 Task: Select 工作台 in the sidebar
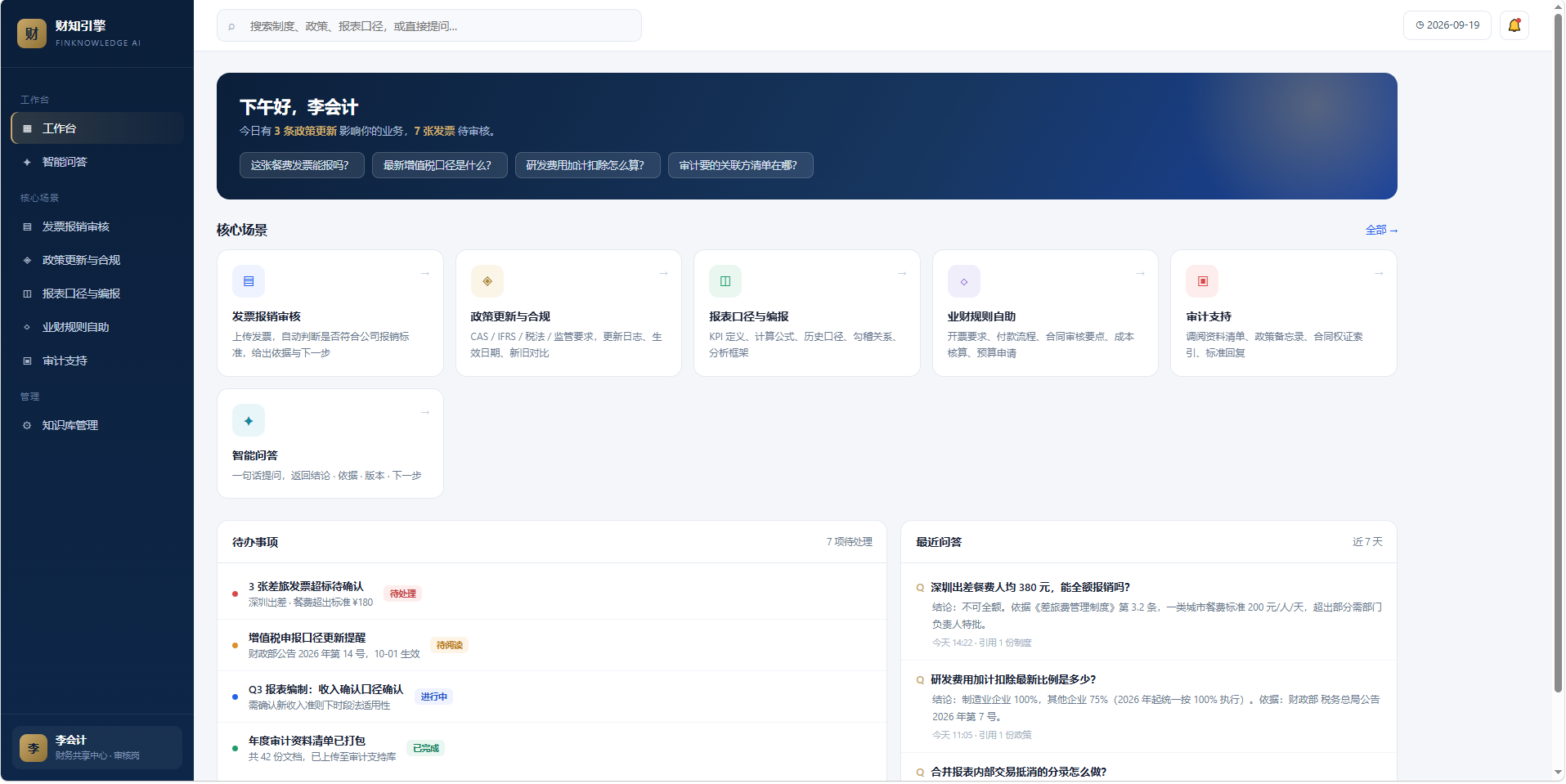coord(98,128)
